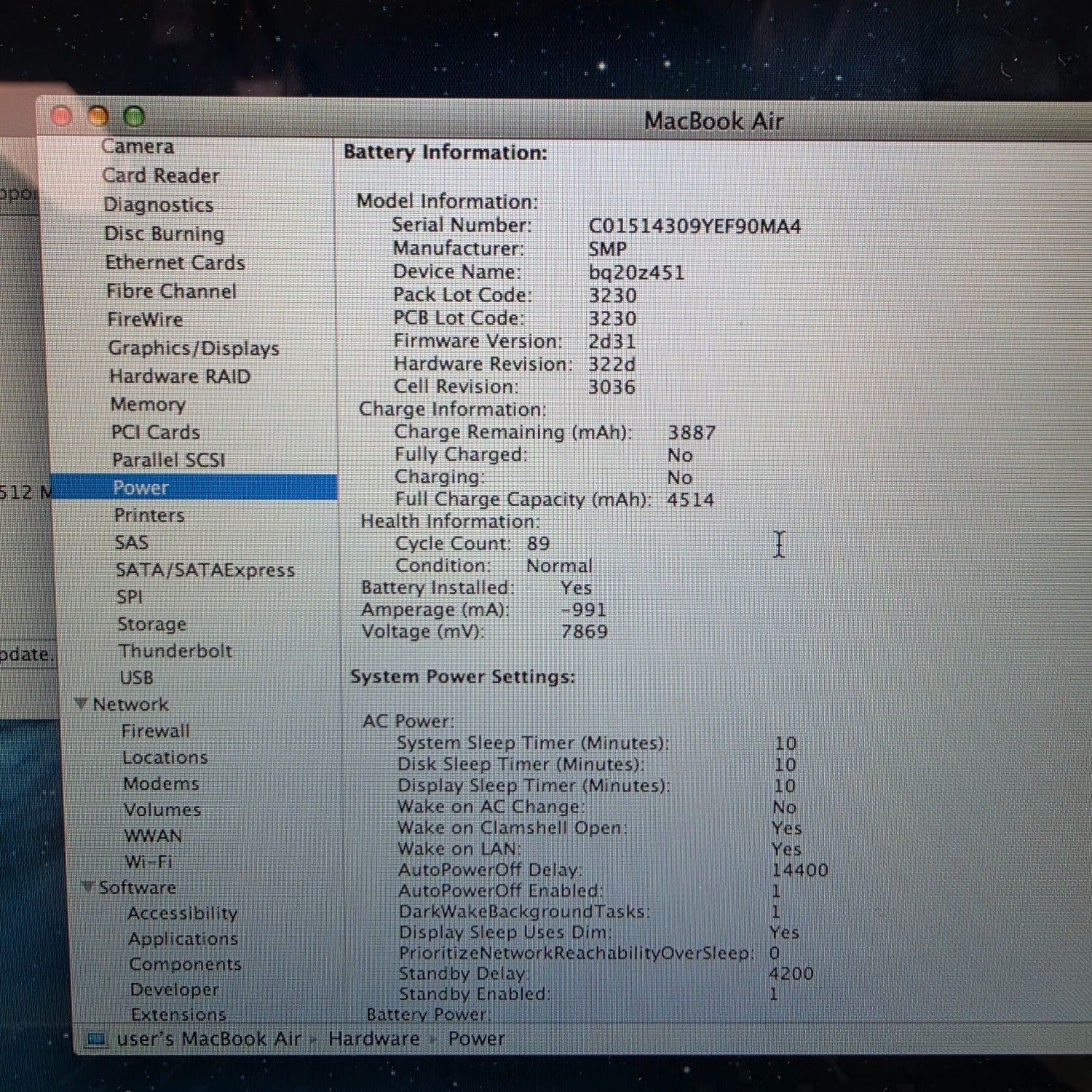Open Modems network information
Screen dimensions: 1092x1092
pyautogui.click(x=162, y=783)
